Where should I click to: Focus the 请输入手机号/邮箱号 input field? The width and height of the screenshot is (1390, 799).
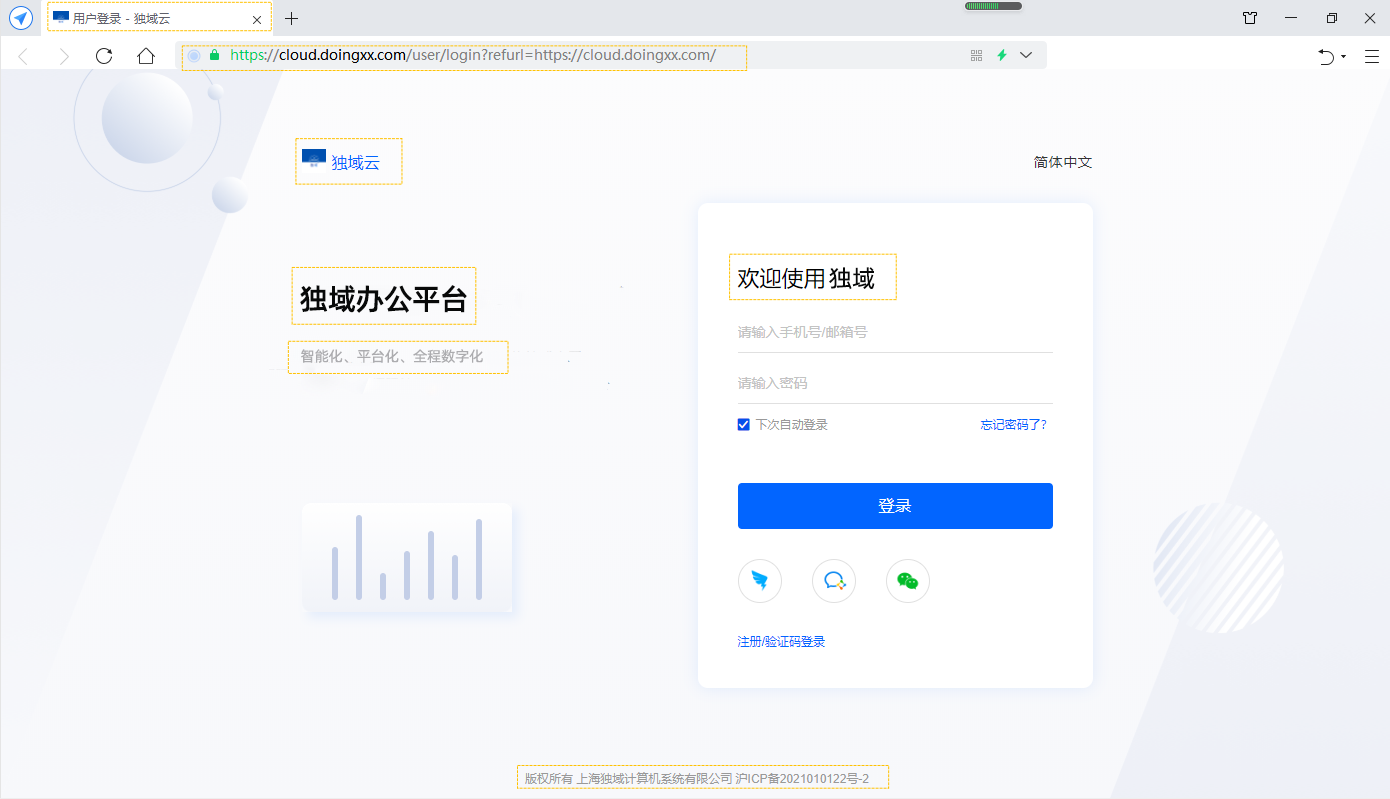[x=894, y=332]
